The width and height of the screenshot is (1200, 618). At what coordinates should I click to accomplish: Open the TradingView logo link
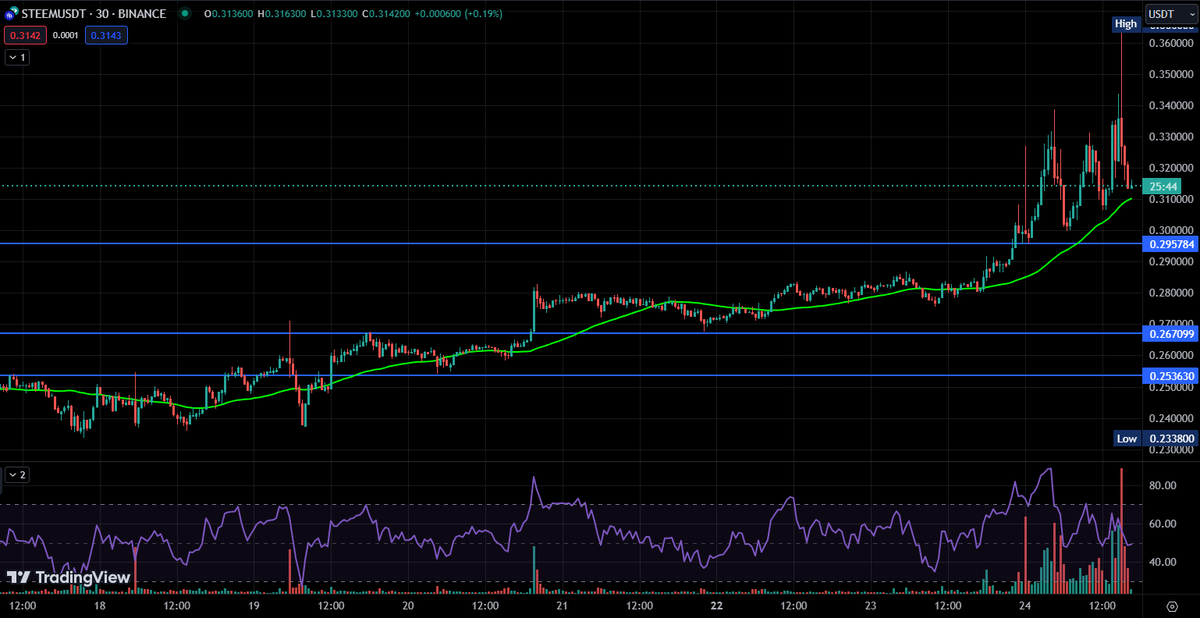tap(69, 578)
